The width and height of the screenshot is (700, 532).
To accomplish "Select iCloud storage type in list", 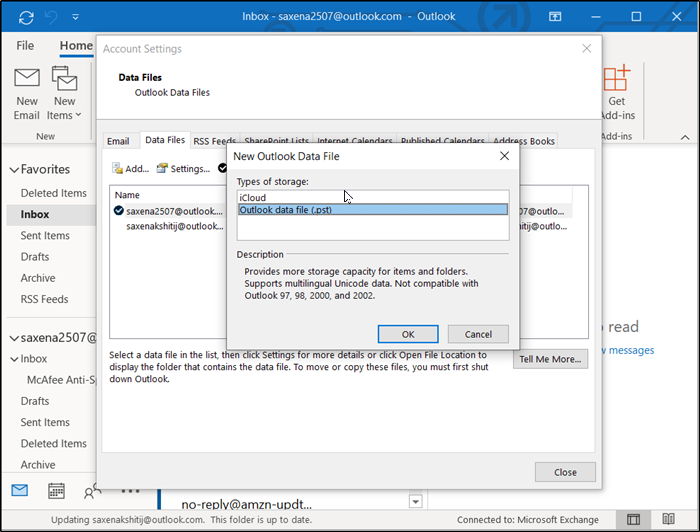I will tap(252, 198).
